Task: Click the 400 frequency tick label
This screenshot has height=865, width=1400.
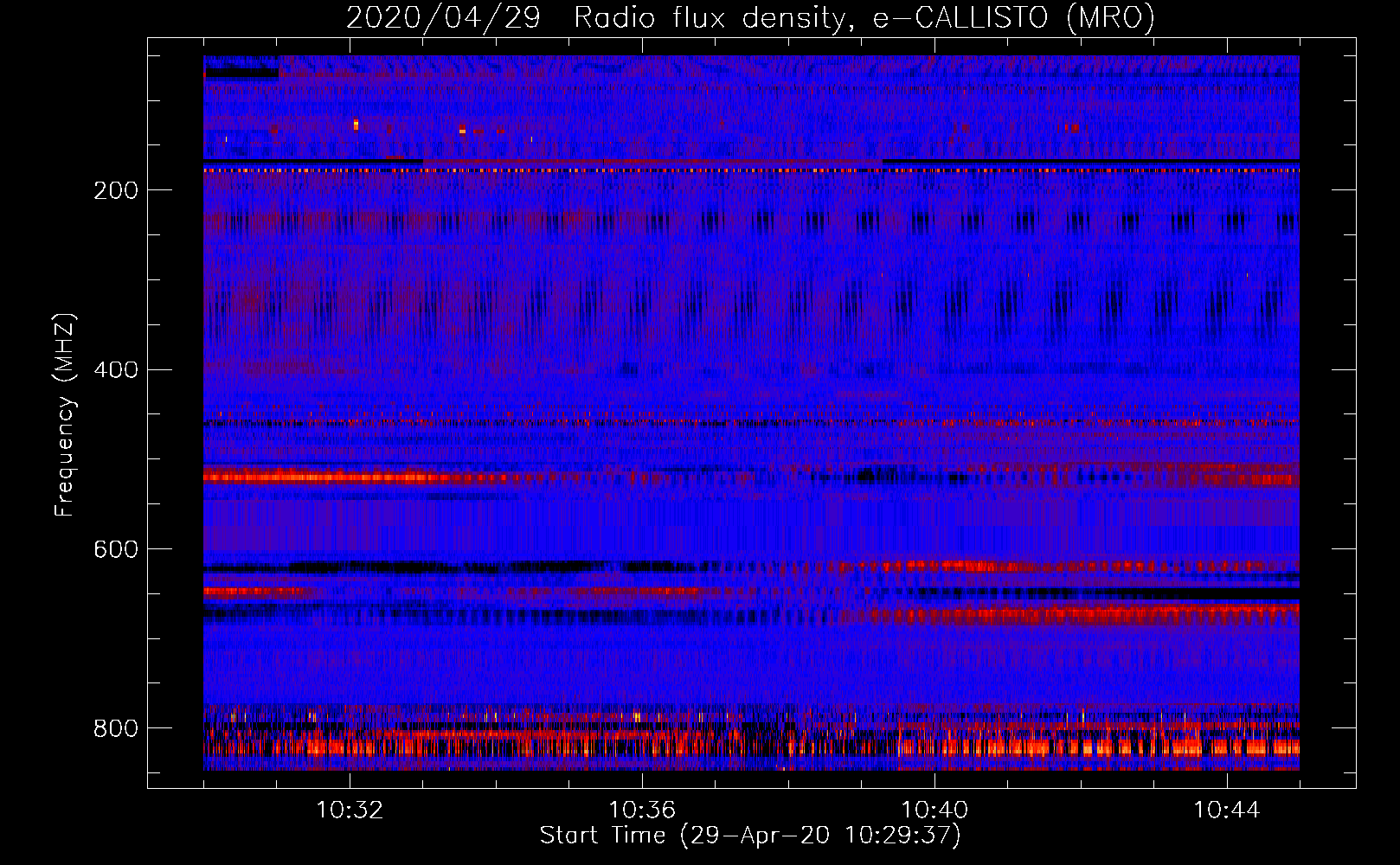Action: (116, 370)
